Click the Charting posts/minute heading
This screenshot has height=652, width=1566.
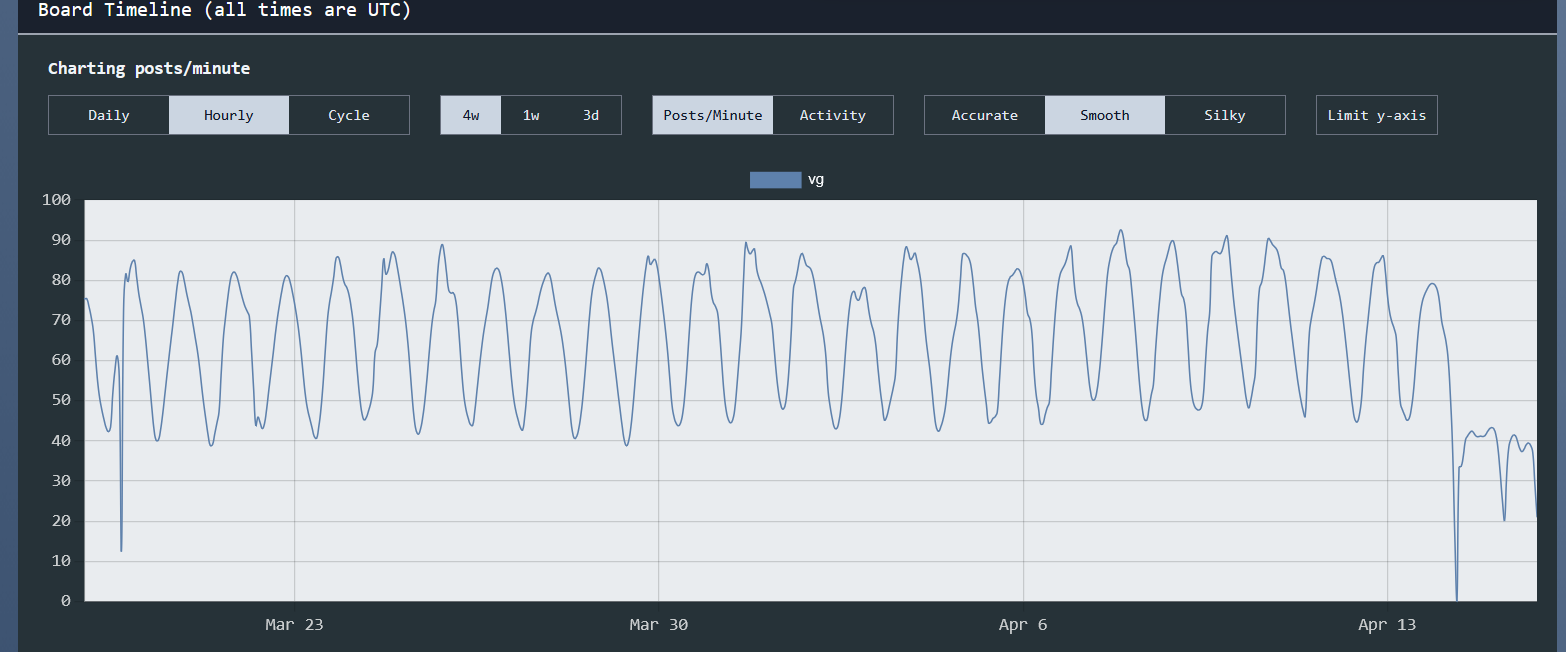coord(149,69)
